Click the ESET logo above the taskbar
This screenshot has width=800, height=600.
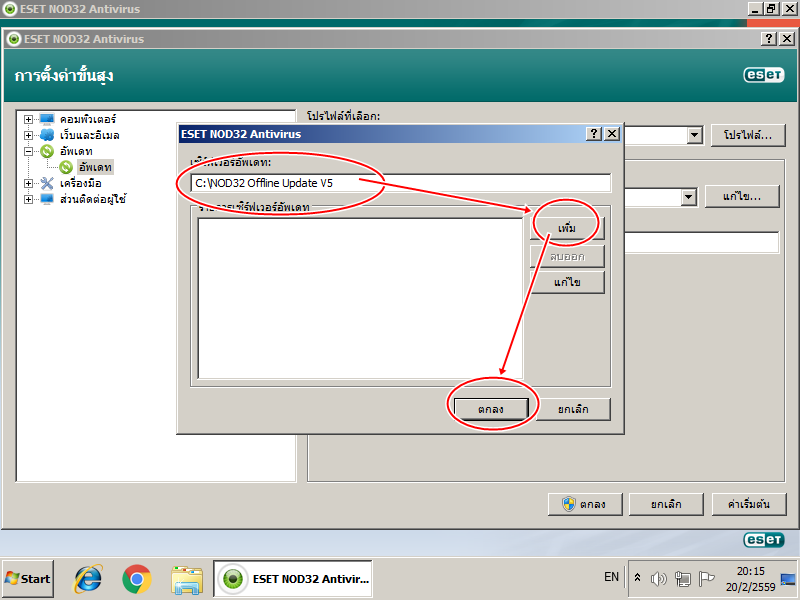pos(764,540)
